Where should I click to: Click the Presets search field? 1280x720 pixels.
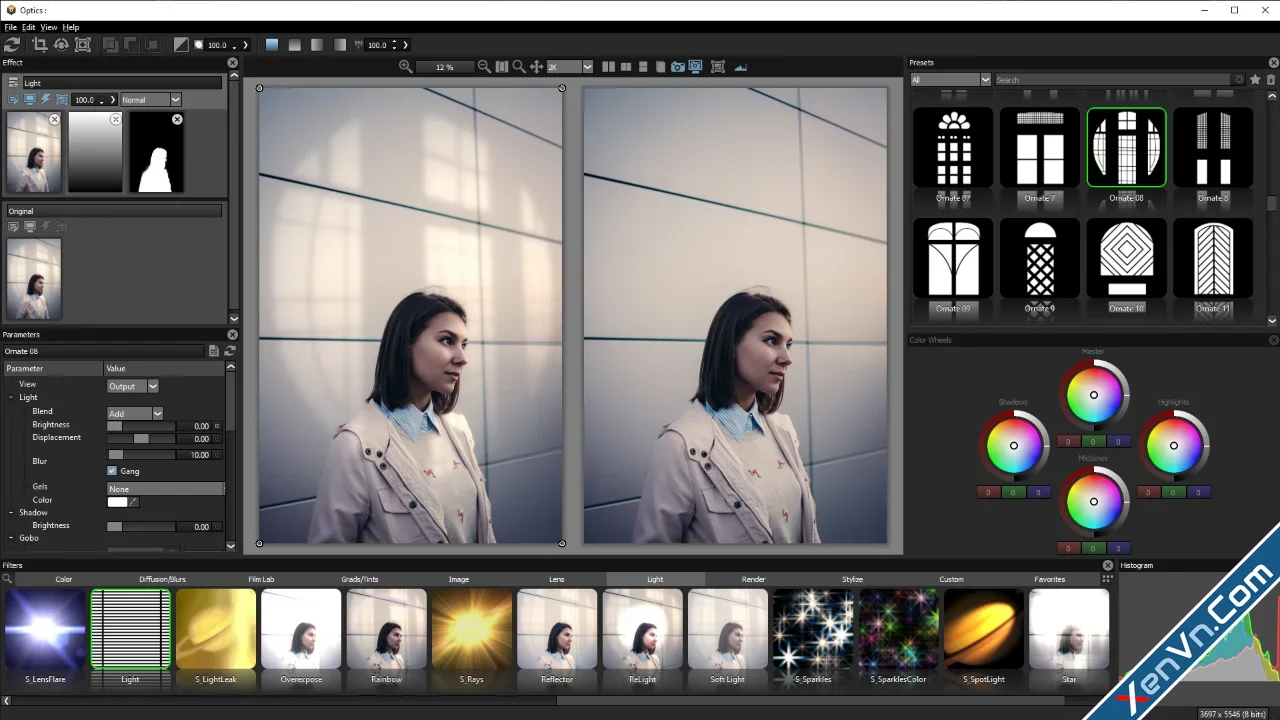coord(1113,80)
